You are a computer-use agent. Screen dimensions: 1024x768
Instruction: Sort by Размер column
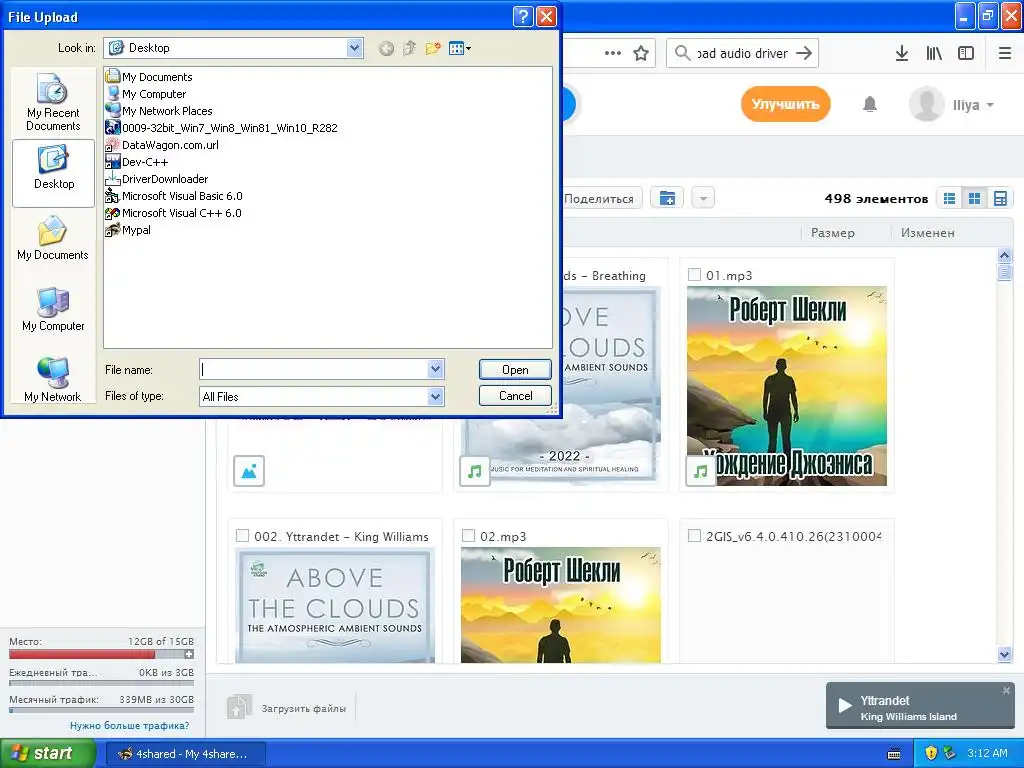(833, 232)
